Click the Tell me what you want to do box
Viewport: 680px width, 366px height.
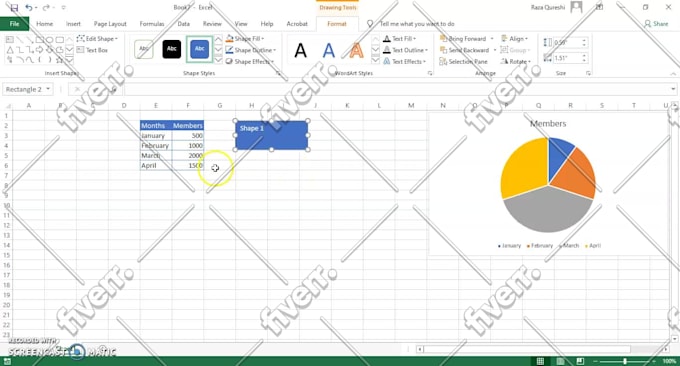(x=417, y=24)
